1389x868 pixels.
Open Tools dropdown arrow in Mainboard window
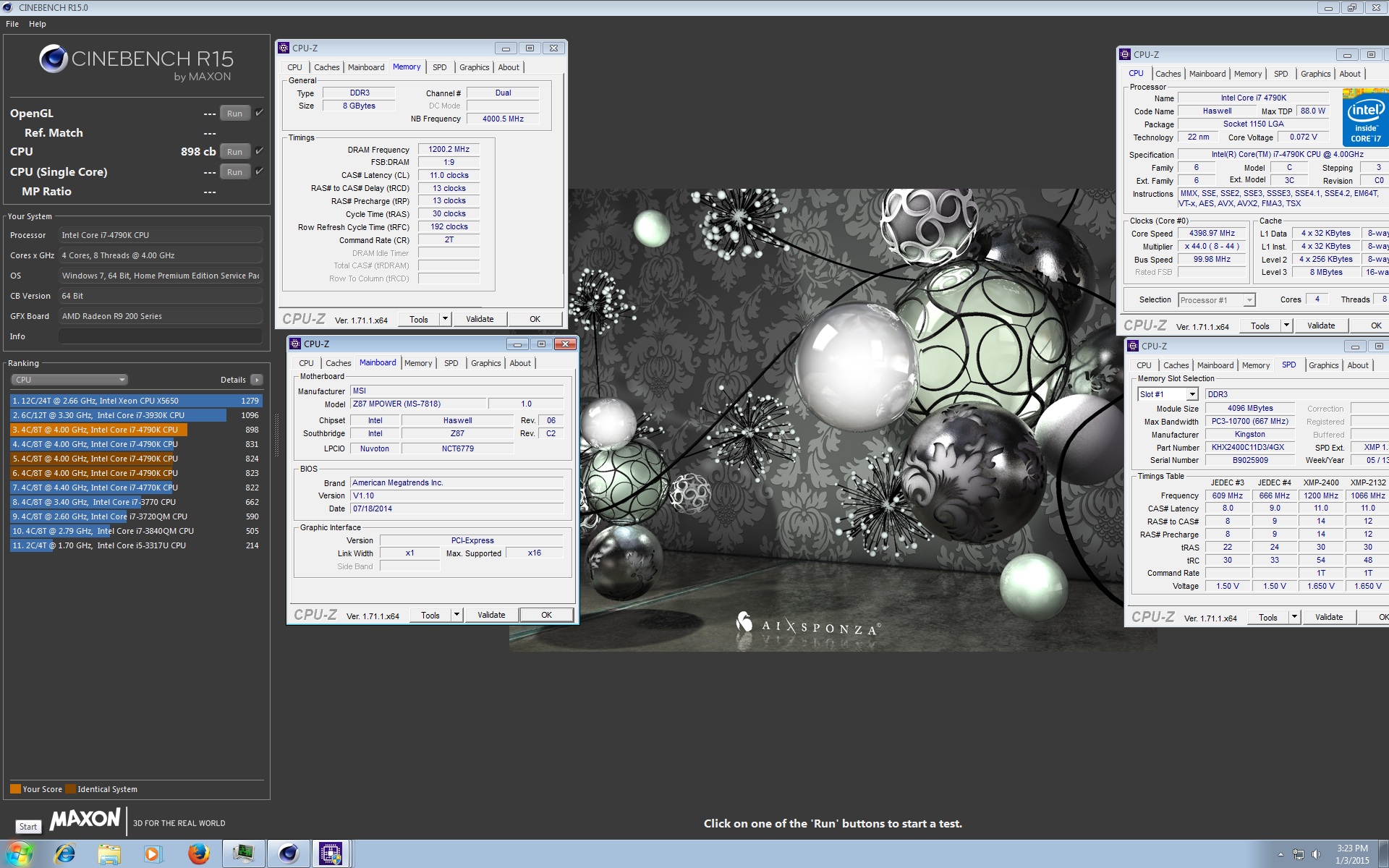point(457,615)
